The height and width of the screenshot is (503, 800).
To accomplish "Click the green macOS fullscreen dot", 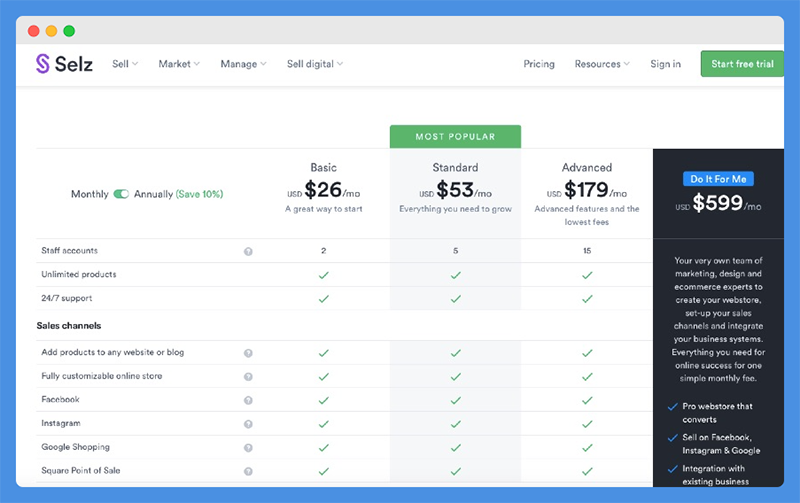I will 69,31.
